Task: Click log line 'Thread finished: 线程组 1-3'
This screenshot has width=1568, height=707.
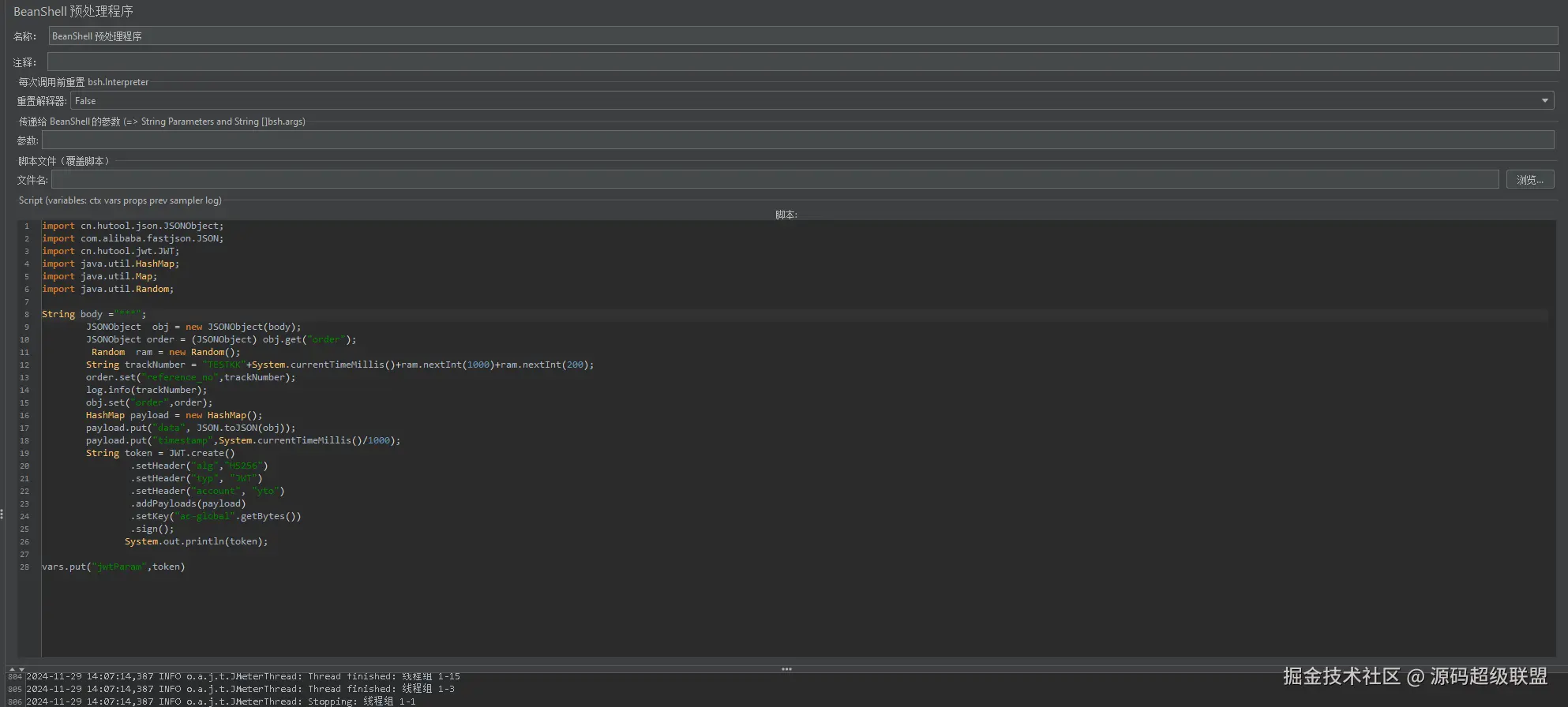Action: tap(241, 689)
